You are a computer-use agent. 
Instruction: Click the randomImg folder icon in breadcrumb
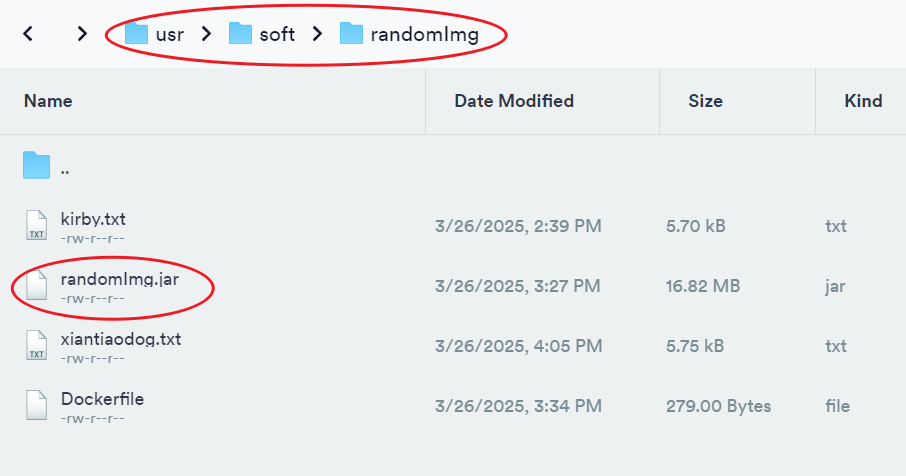coord(351,34)
